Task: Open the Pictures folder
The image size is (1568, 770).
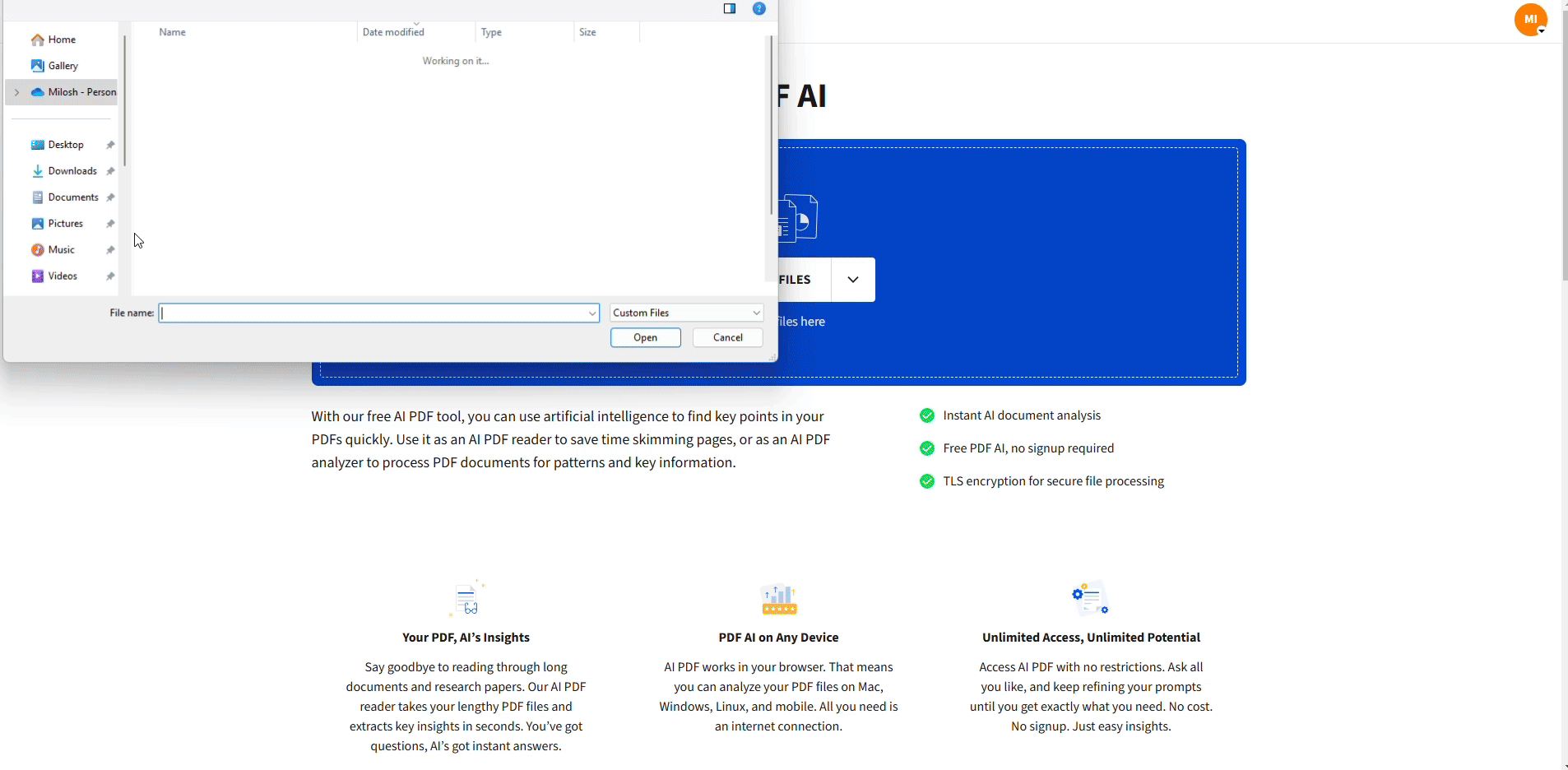Action: click(x=66, y=223)
